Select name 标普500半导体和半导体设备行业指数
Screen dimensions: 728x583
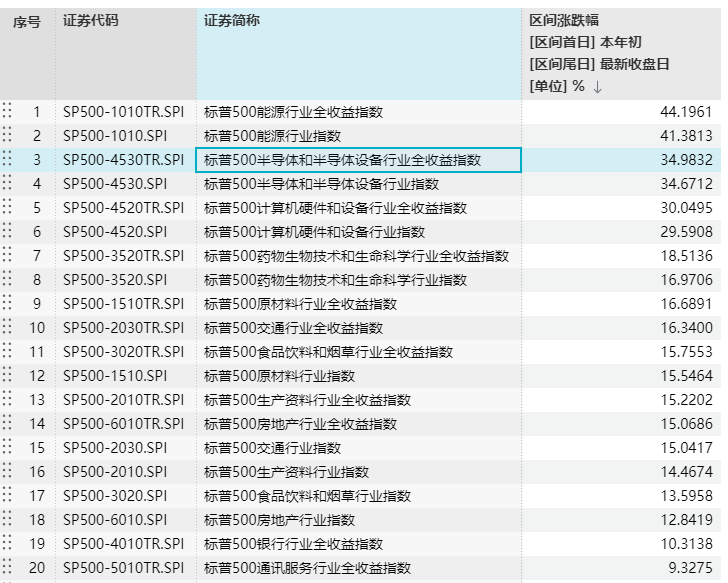321,184
